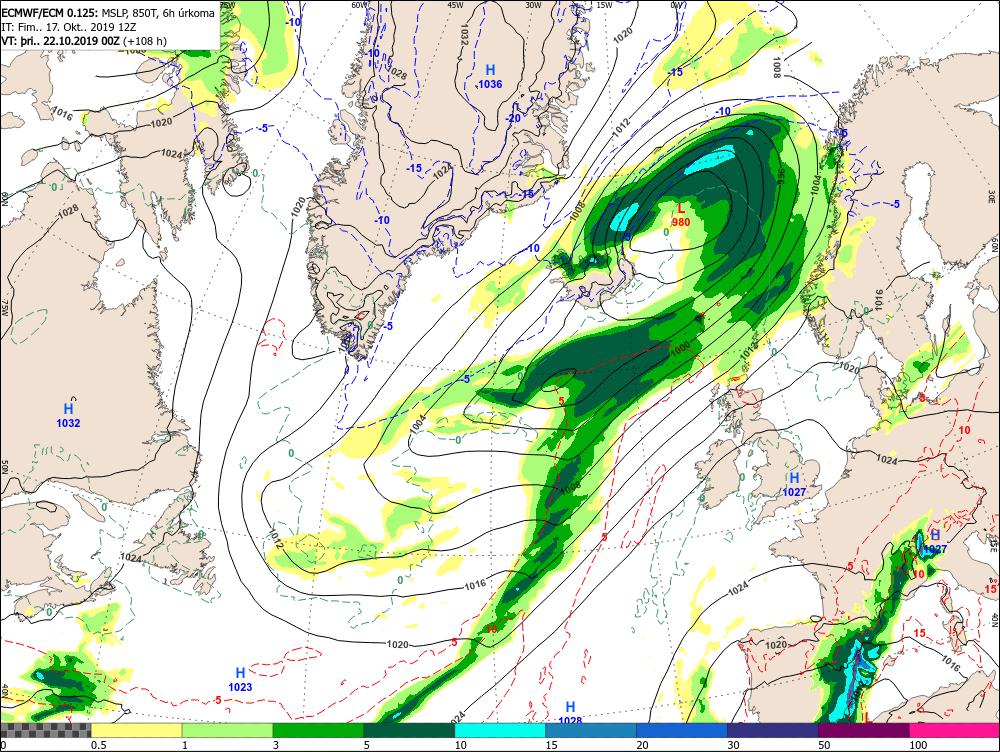Click the cyan 10–15 mm legend swatch
This screenshot has height=752, width=1000.
point(500,730)
